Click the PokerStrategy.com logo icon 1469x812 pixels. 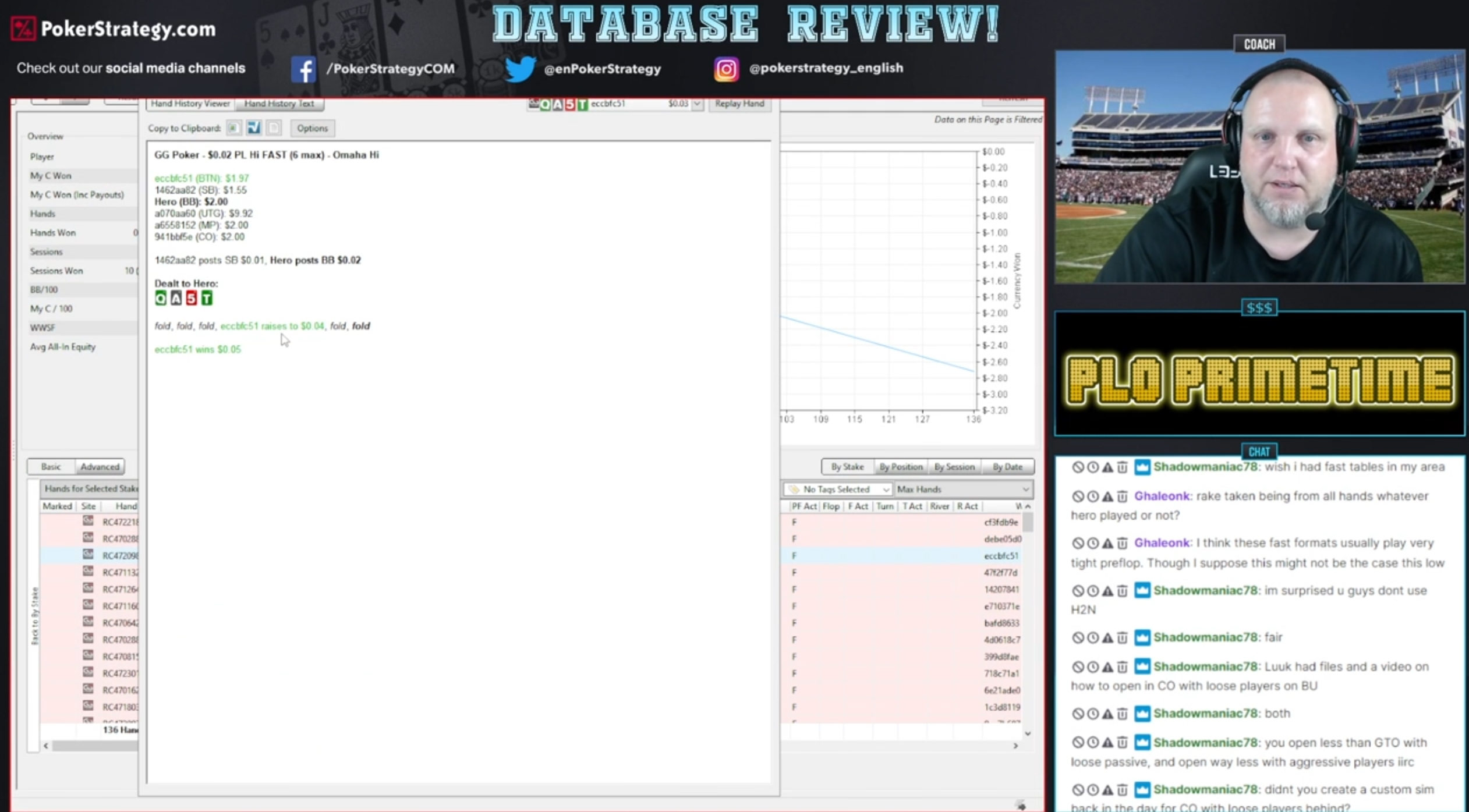tap(23, 29)
